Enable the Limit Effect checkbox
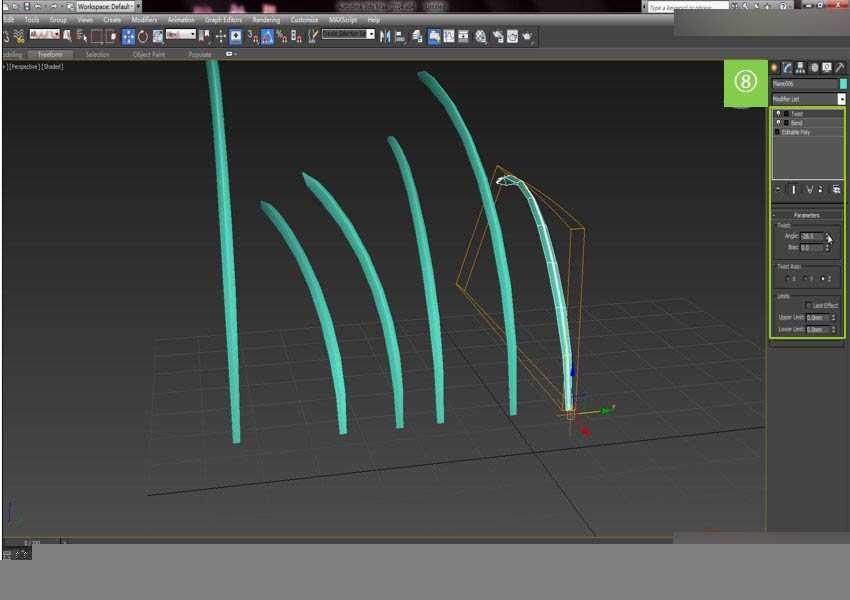Screen dimensions: 850x600 pyautogui.click(x=808, y=305)
